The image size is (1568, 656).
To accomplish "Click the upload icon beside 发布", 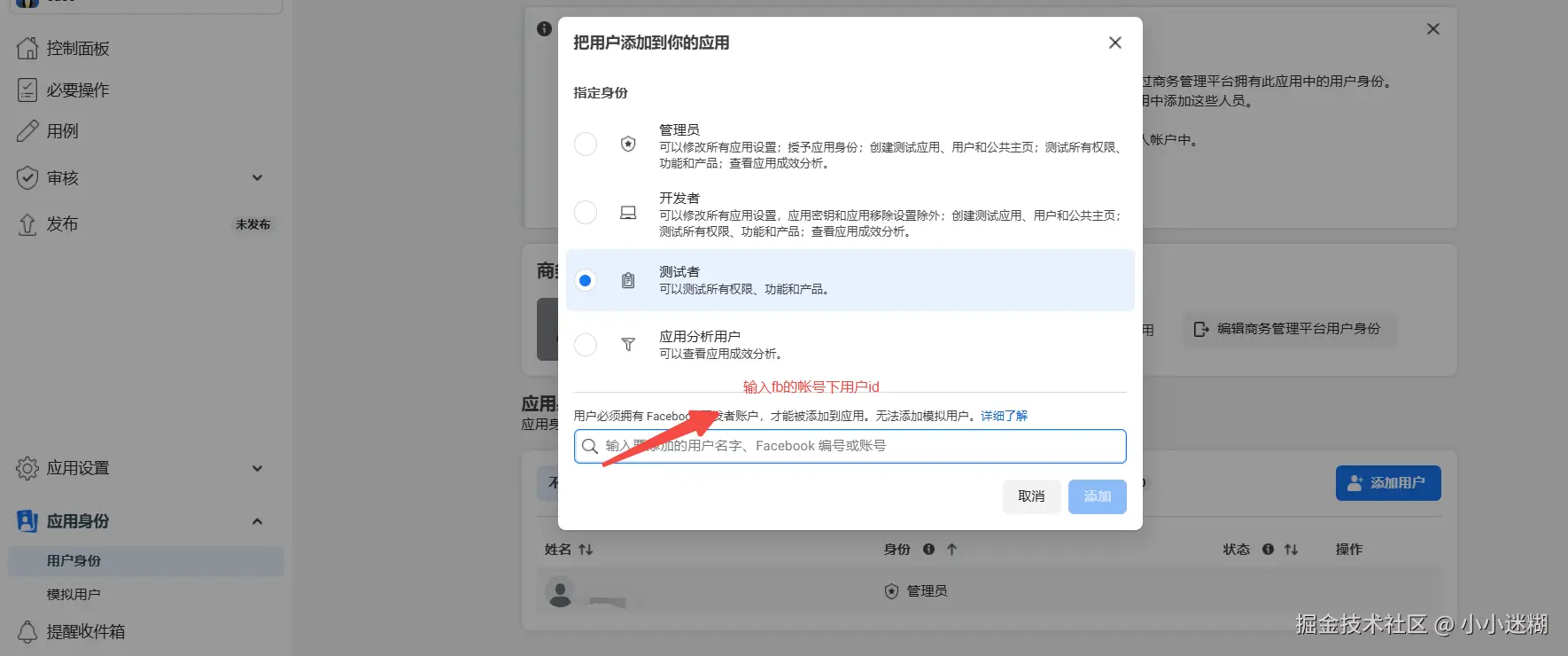I will pos(27,224).
